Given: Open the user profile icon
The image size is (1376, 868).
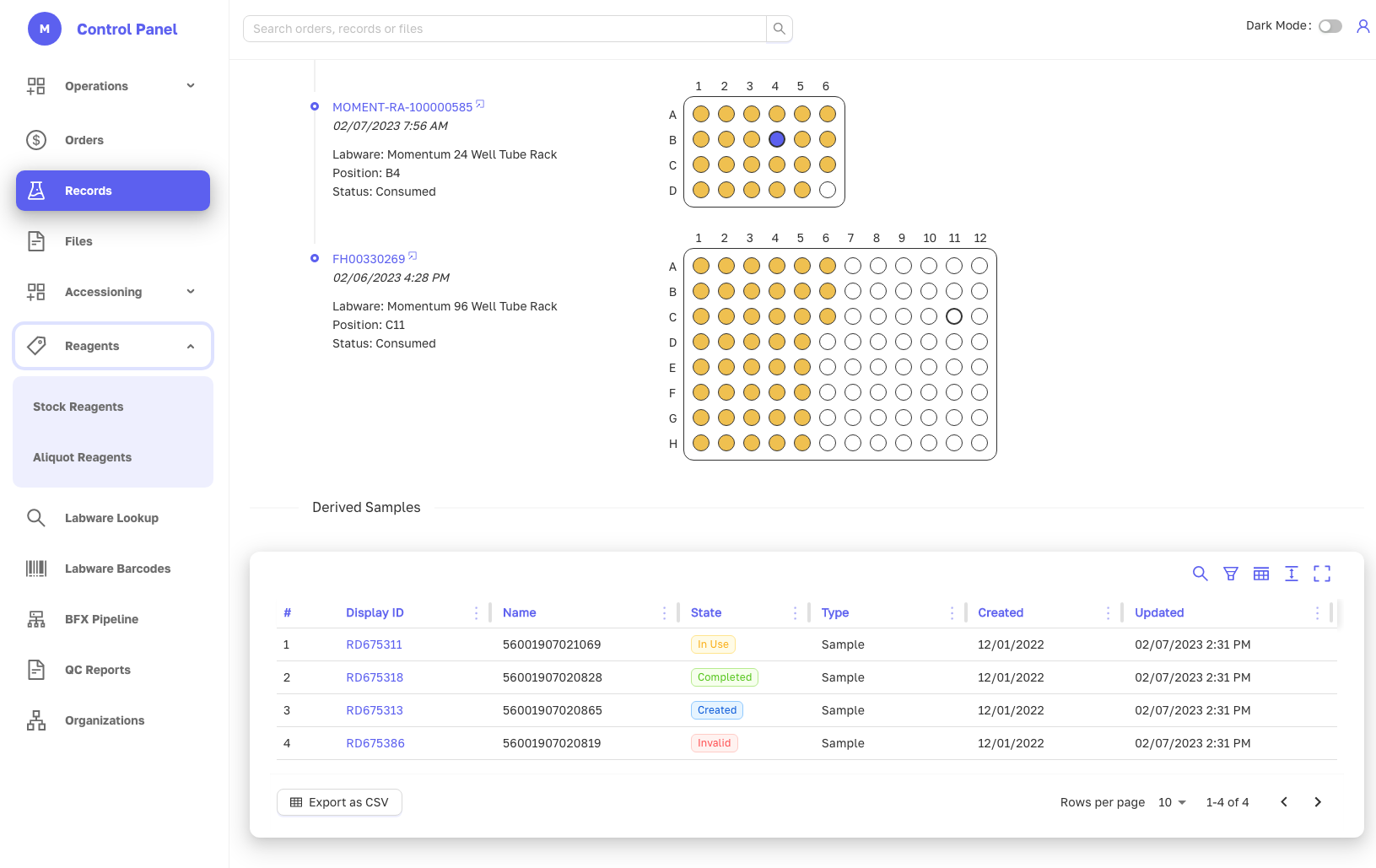Looking at the screenshot, I should [x=1363, y=26].
